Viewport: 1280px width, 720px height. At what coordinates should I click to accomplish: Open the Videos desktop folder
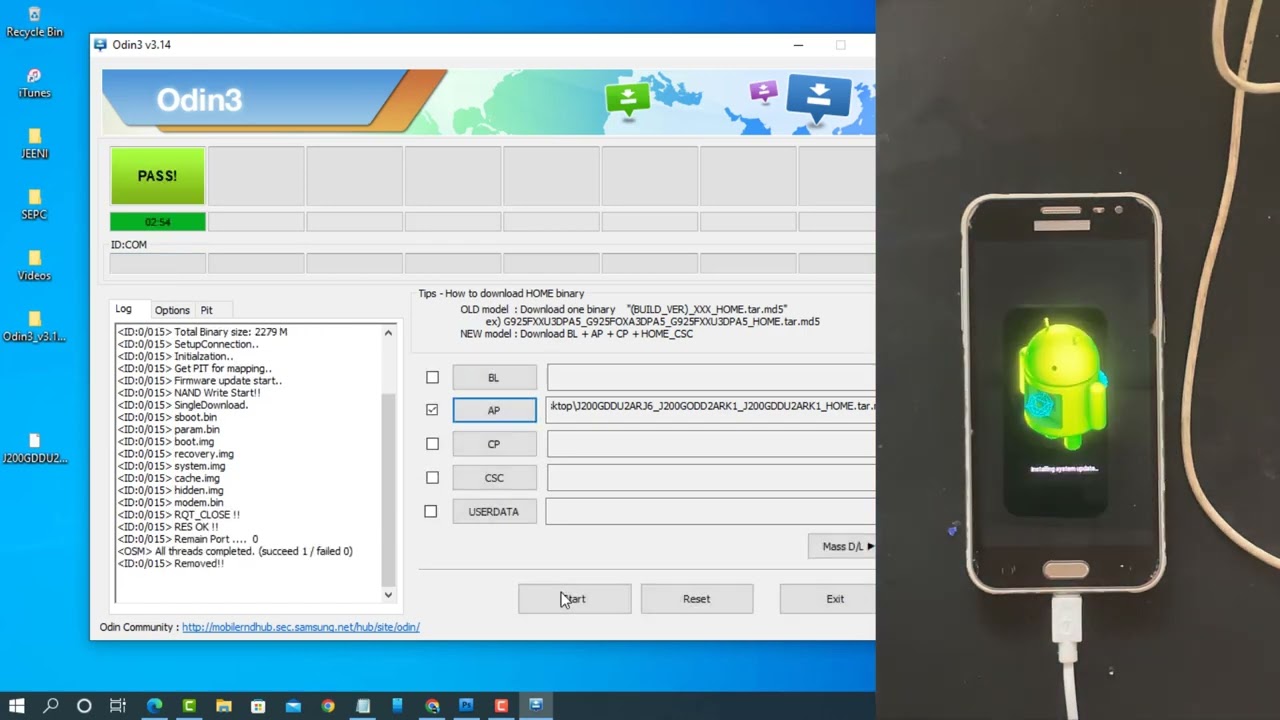coord(34,267)
